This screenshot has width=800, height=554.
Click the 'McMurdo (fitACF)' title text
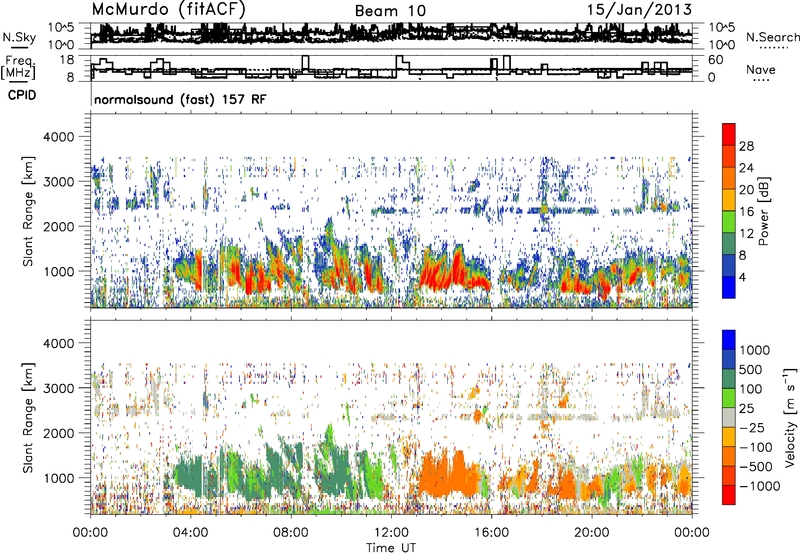169,10
